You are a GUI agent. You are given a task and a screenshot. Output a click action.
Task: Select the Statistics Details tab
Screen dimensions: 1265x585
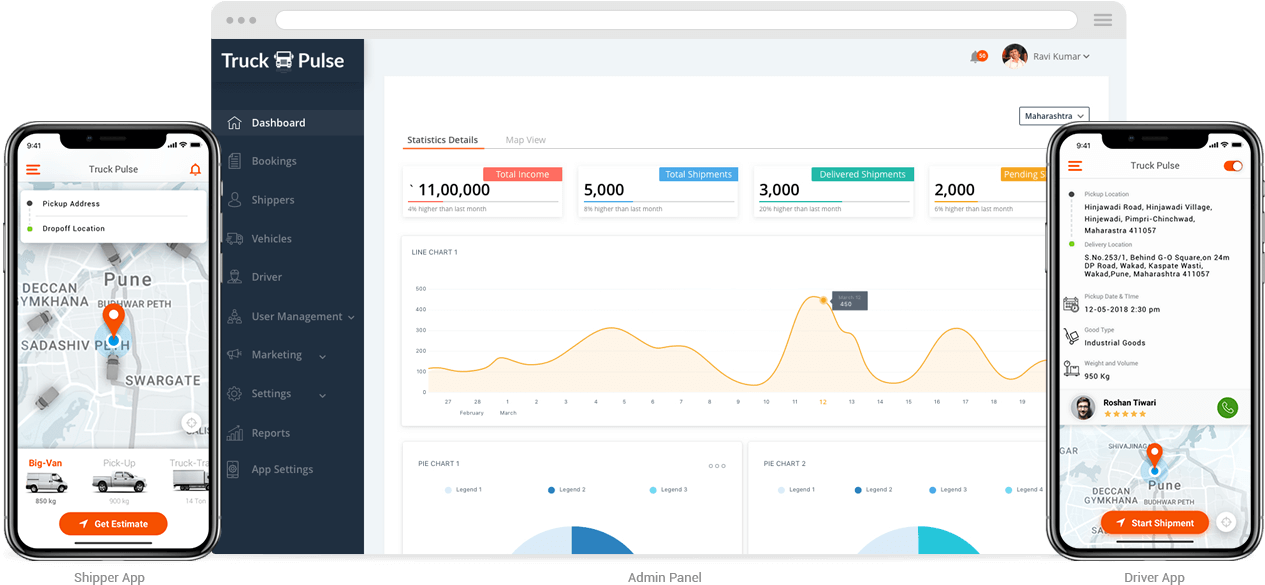(443, 140)
